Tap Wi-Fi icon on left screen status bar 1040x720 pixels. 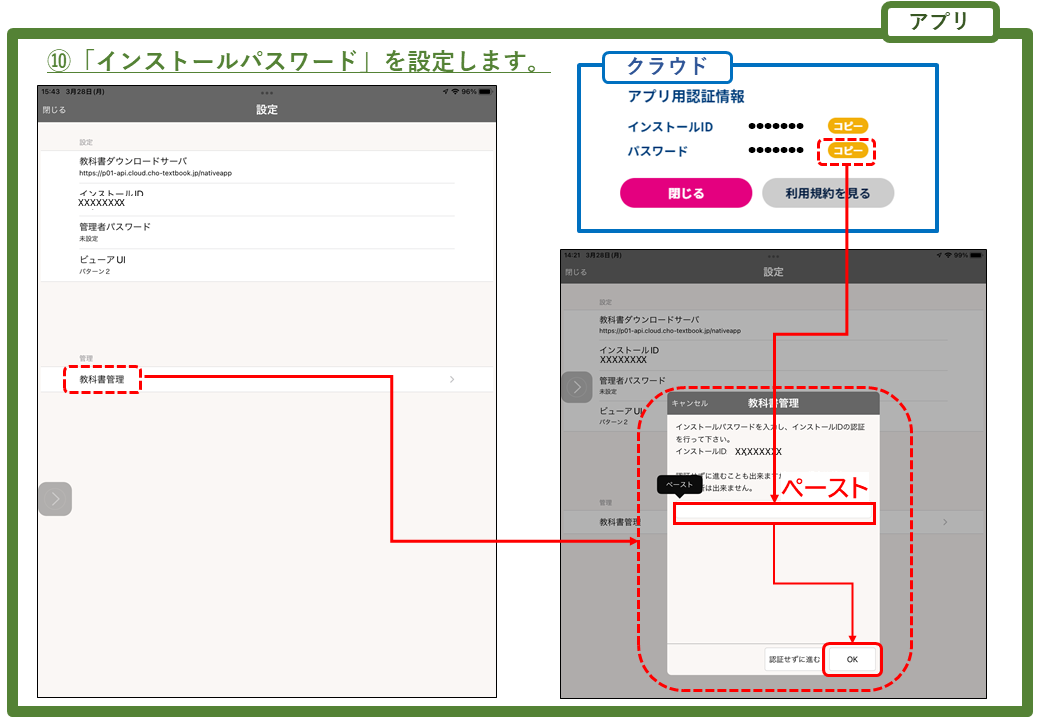[x=455, y=91]
